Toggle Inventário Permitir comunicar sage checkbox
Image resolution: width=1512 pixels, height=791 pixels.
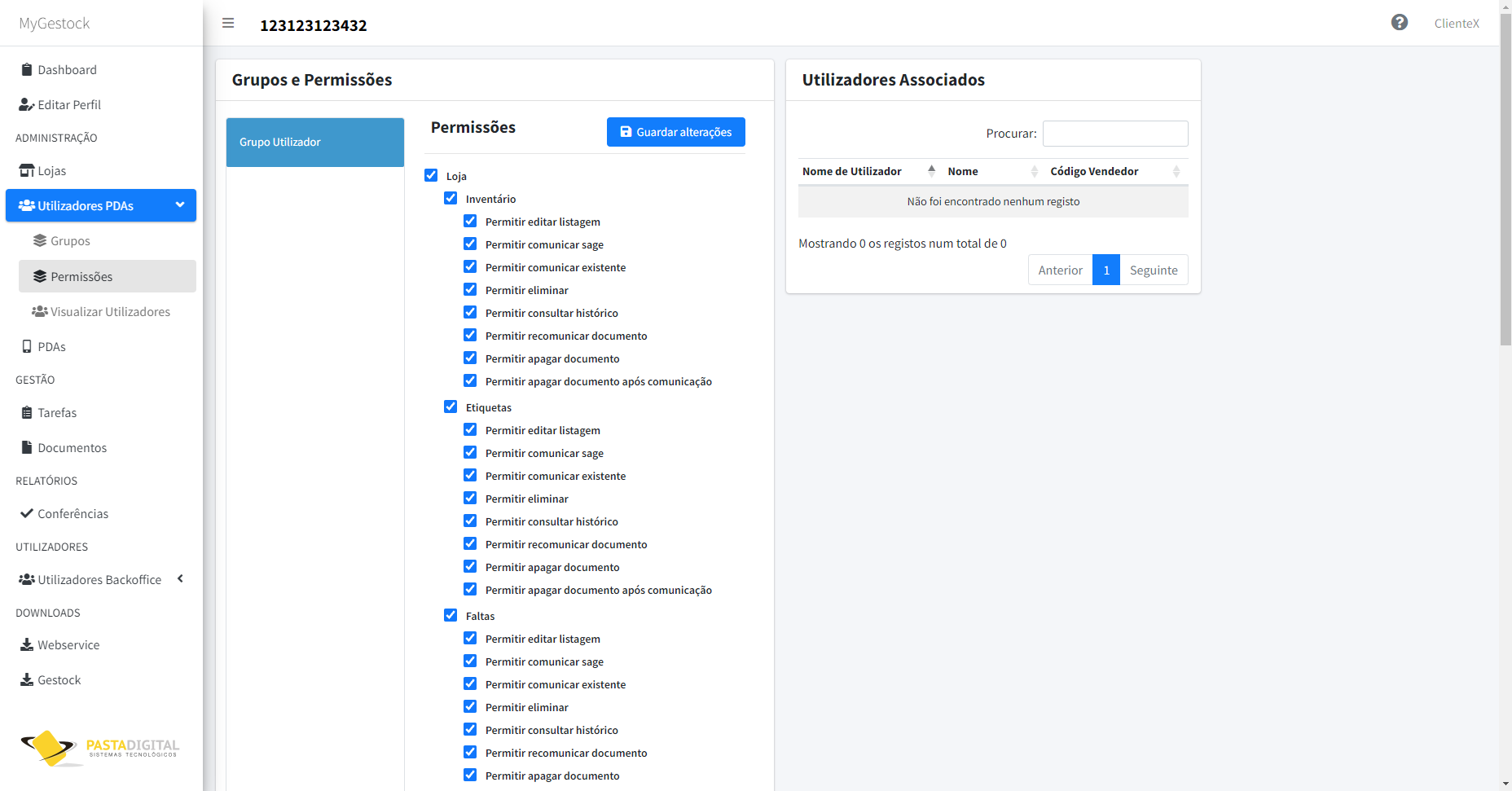(x=470, y=244)
